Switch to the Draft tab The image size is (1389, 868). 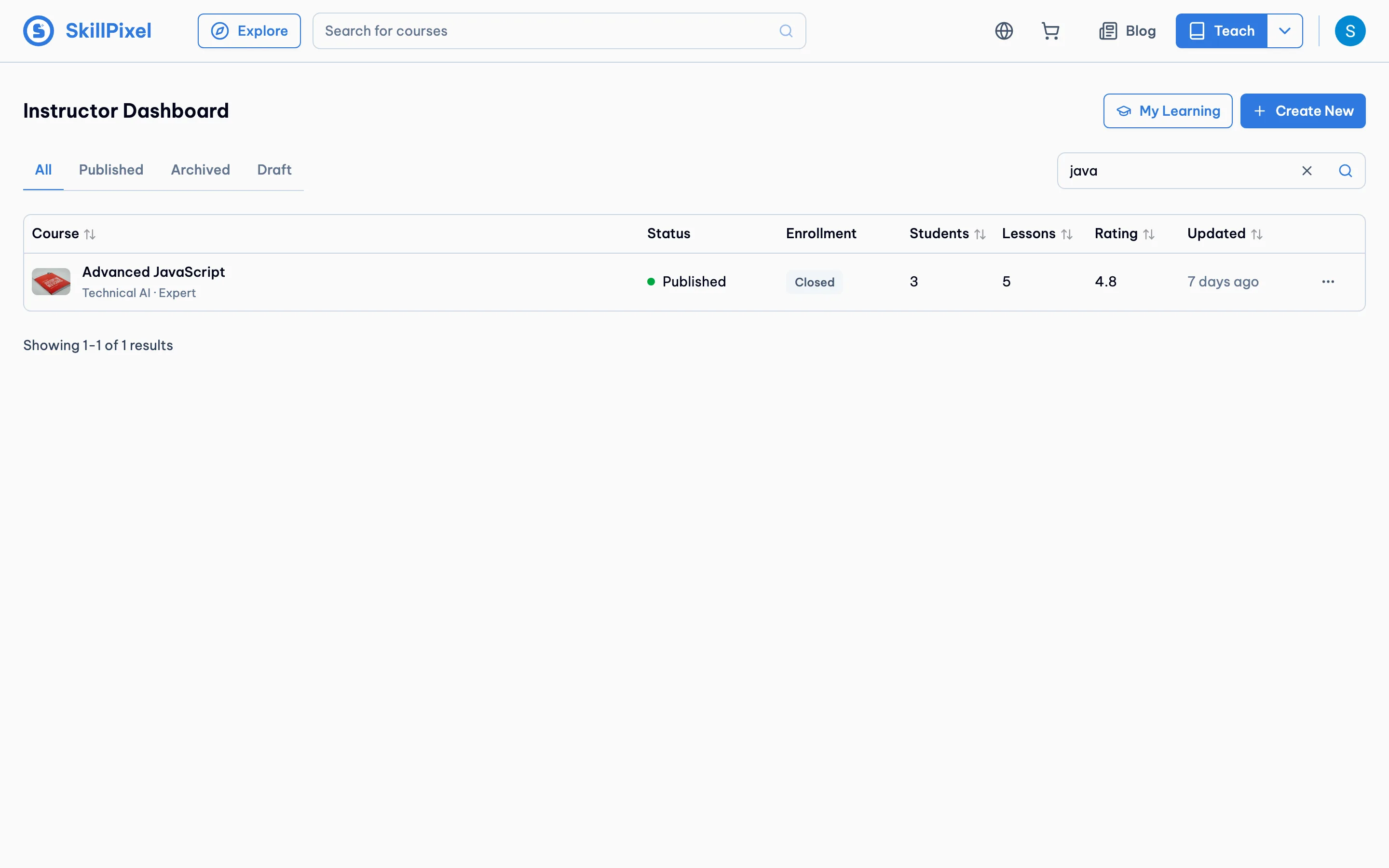click(x=274, y=170)
